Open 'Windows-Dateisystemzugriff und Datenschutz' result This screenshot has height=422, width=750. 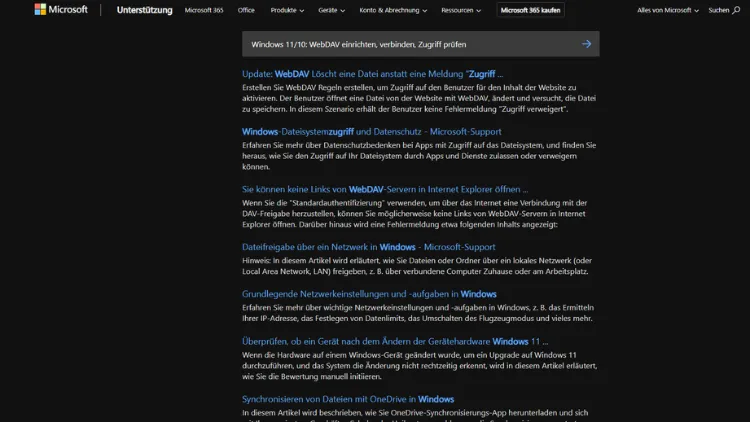(x=372, y=132)
